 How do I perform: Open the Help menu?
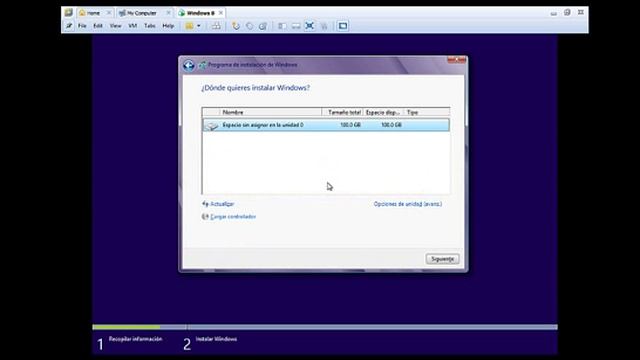click(168, 26)
